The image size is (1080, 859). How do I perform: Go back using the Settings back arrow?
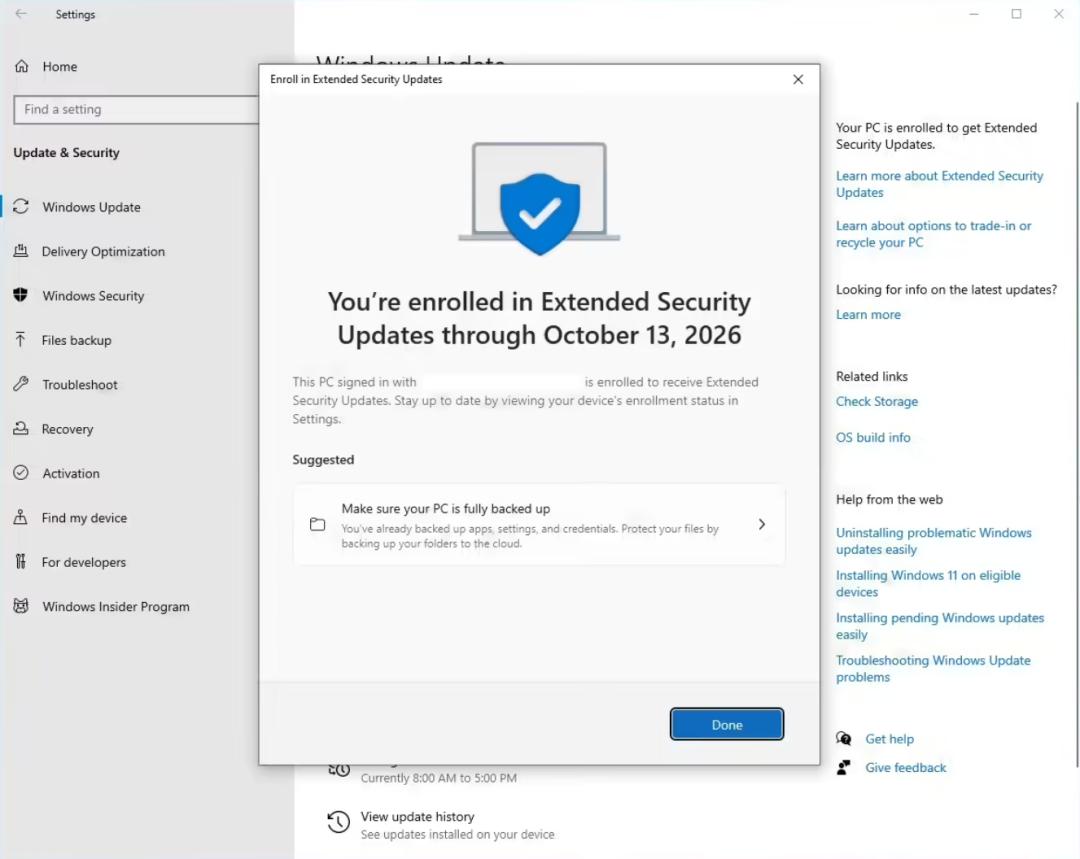tap(21, 14)
